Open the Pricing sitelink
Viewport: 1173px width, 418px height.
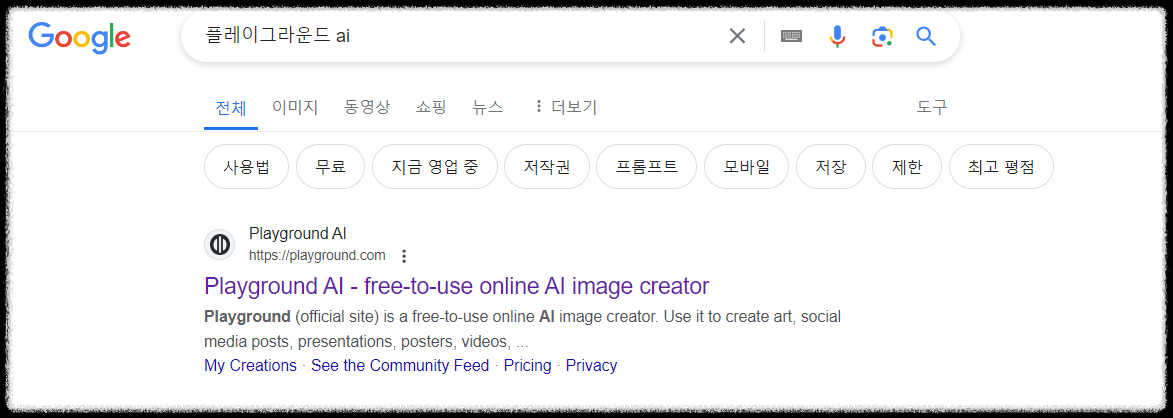(x=527, y=366)
